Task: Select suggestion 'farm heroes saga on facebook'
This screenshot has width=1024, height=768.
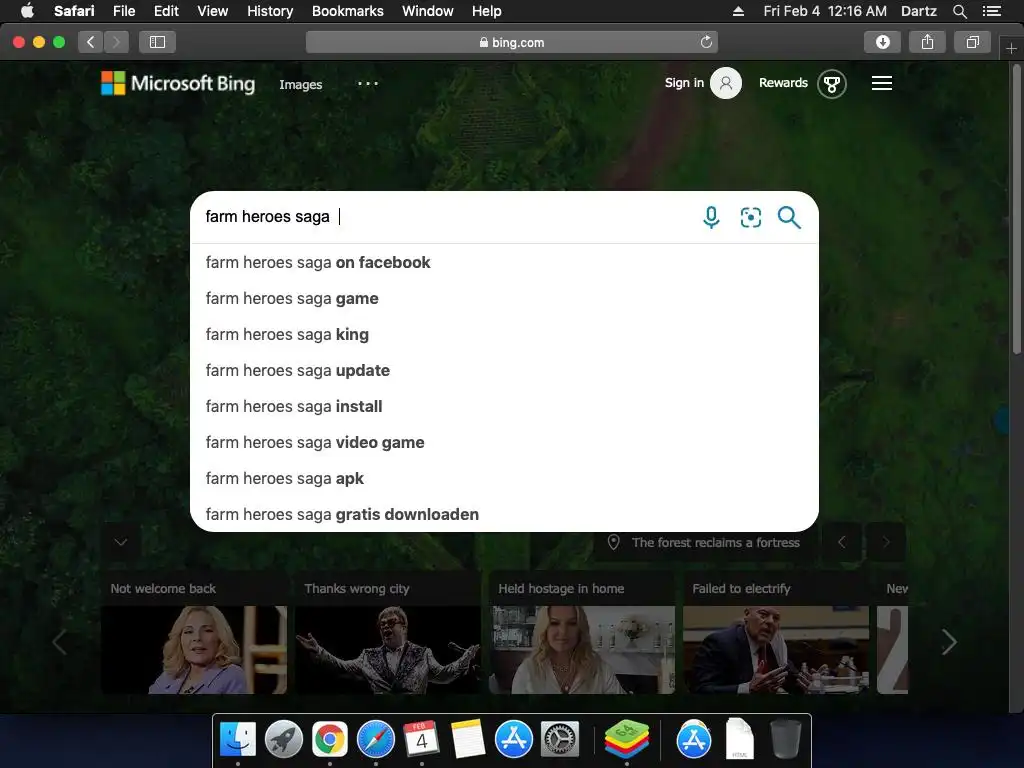Action: point(504,263)
